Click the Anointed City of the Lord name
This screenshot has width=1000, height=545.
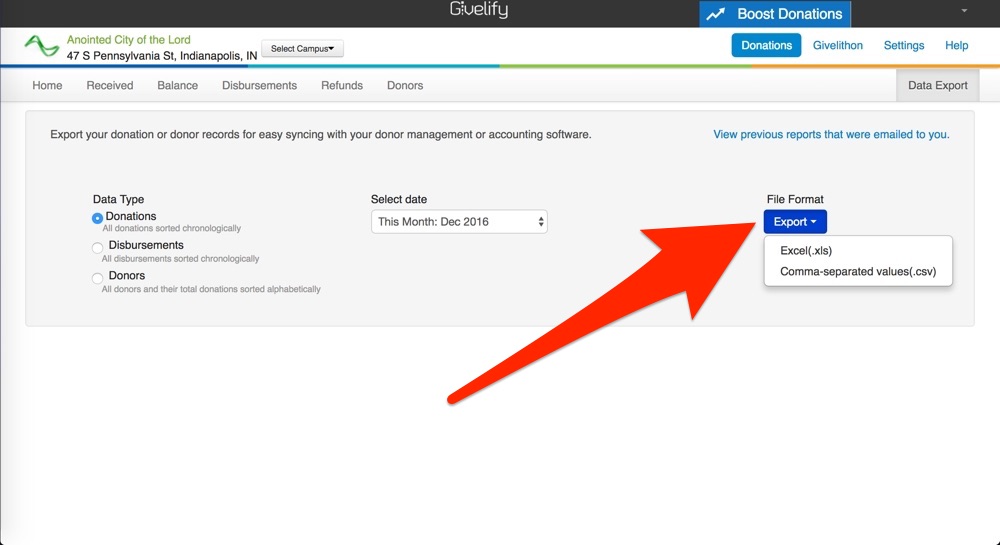pos(129,40)
